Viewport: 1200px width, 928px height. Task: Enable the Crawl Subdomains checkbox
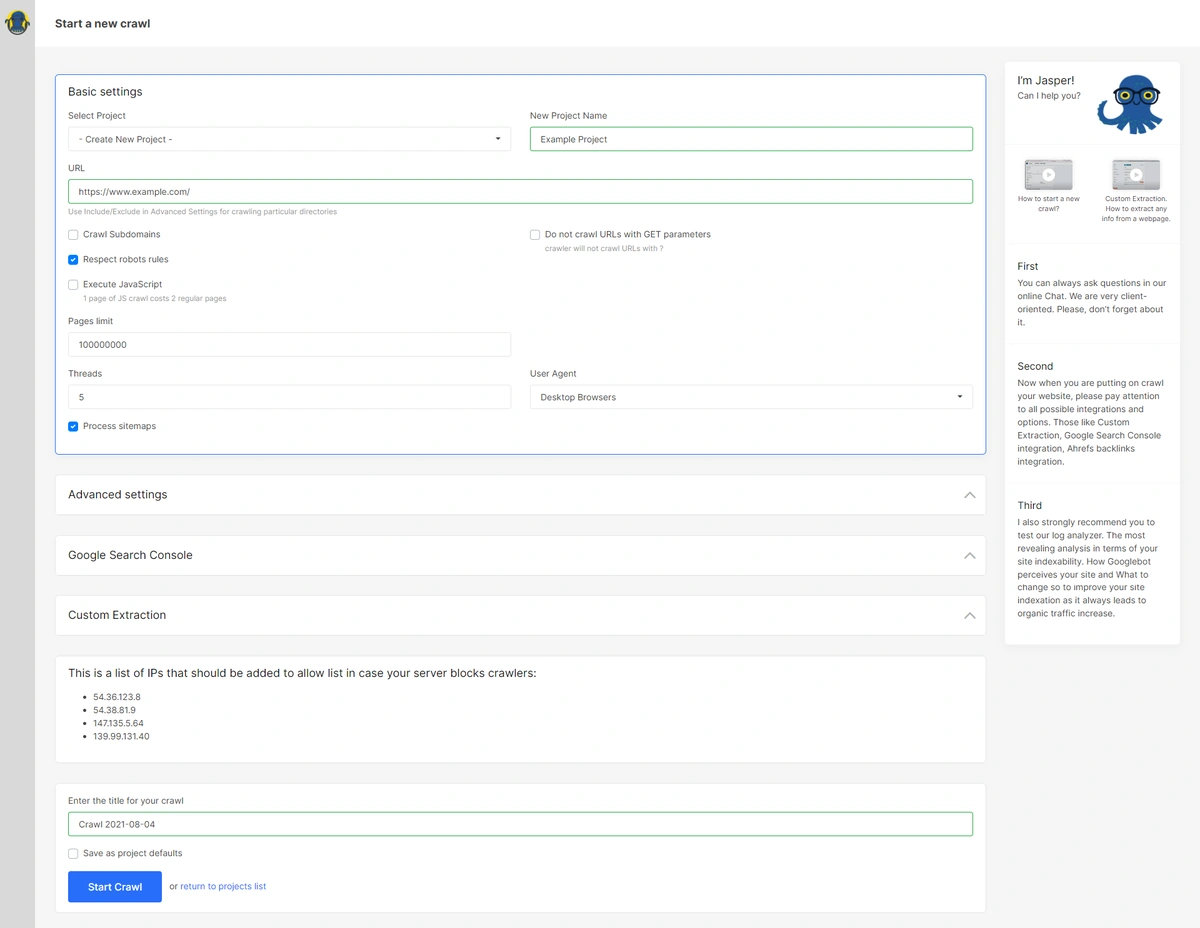(73, 234)
